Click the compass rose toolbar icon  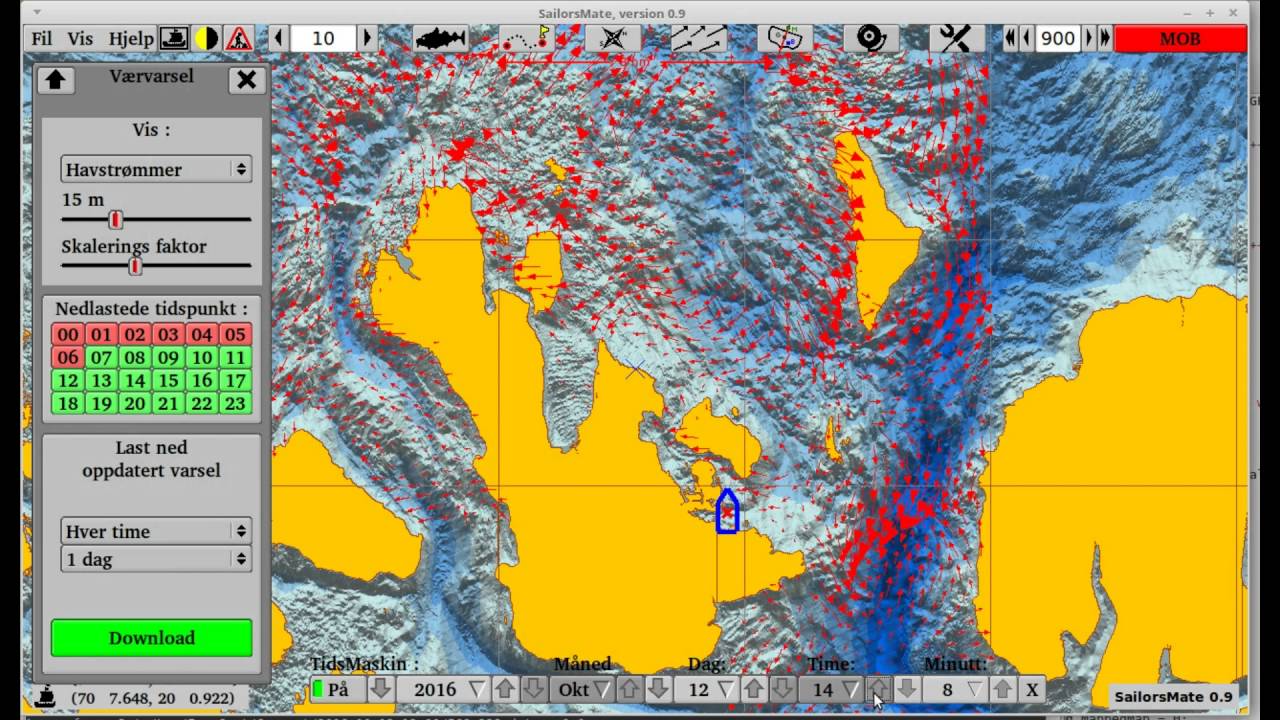coord(613,39)
